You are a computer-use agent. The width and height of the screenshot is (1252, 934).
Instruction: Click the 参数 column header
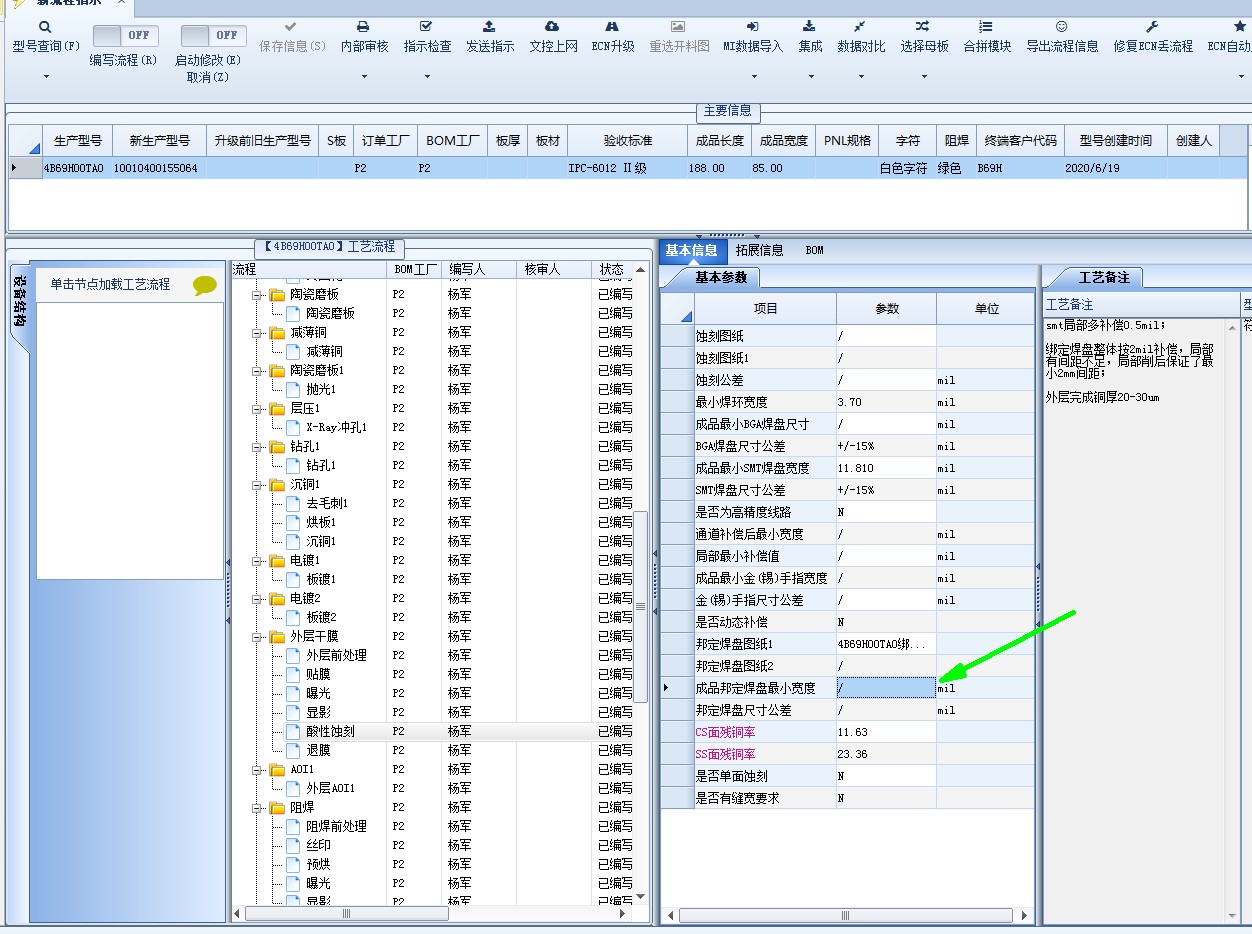click(887, 309)
